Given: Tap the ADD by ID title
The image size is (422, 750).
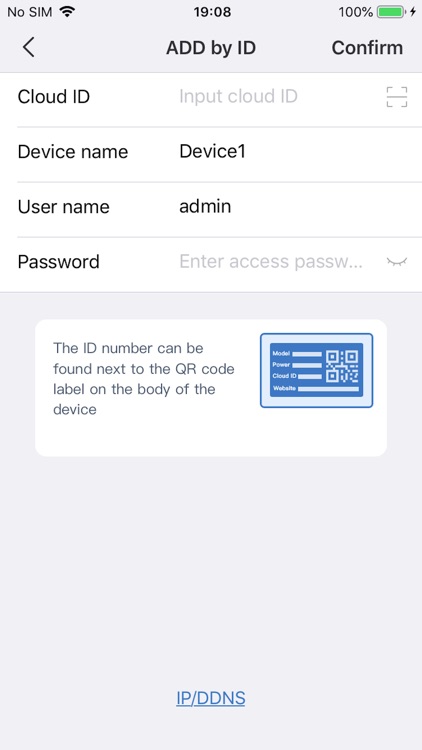Looking at the screenshot, I should click(211, 48).
